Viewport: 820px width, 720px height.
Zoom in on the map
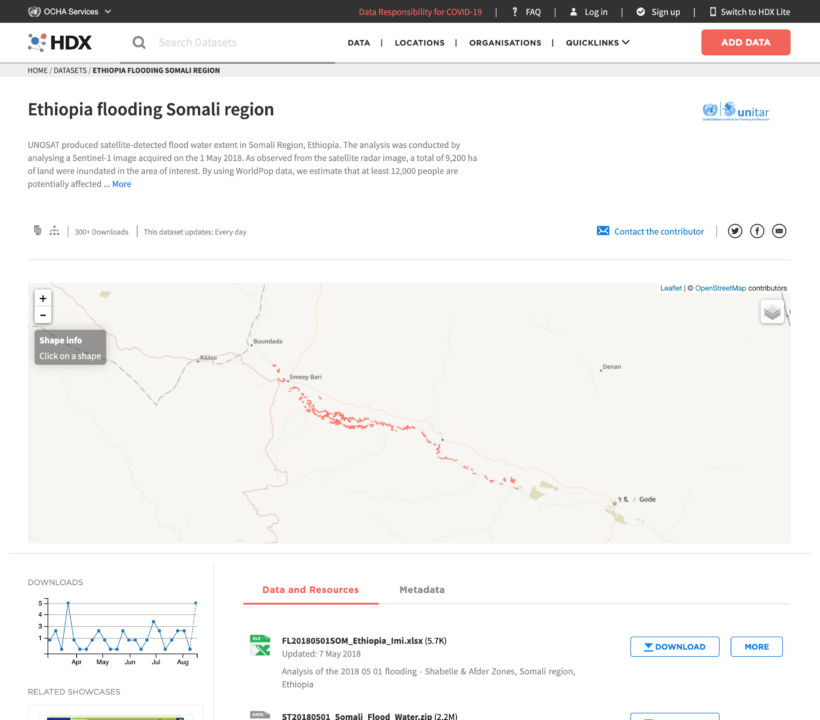pos(42,298)
